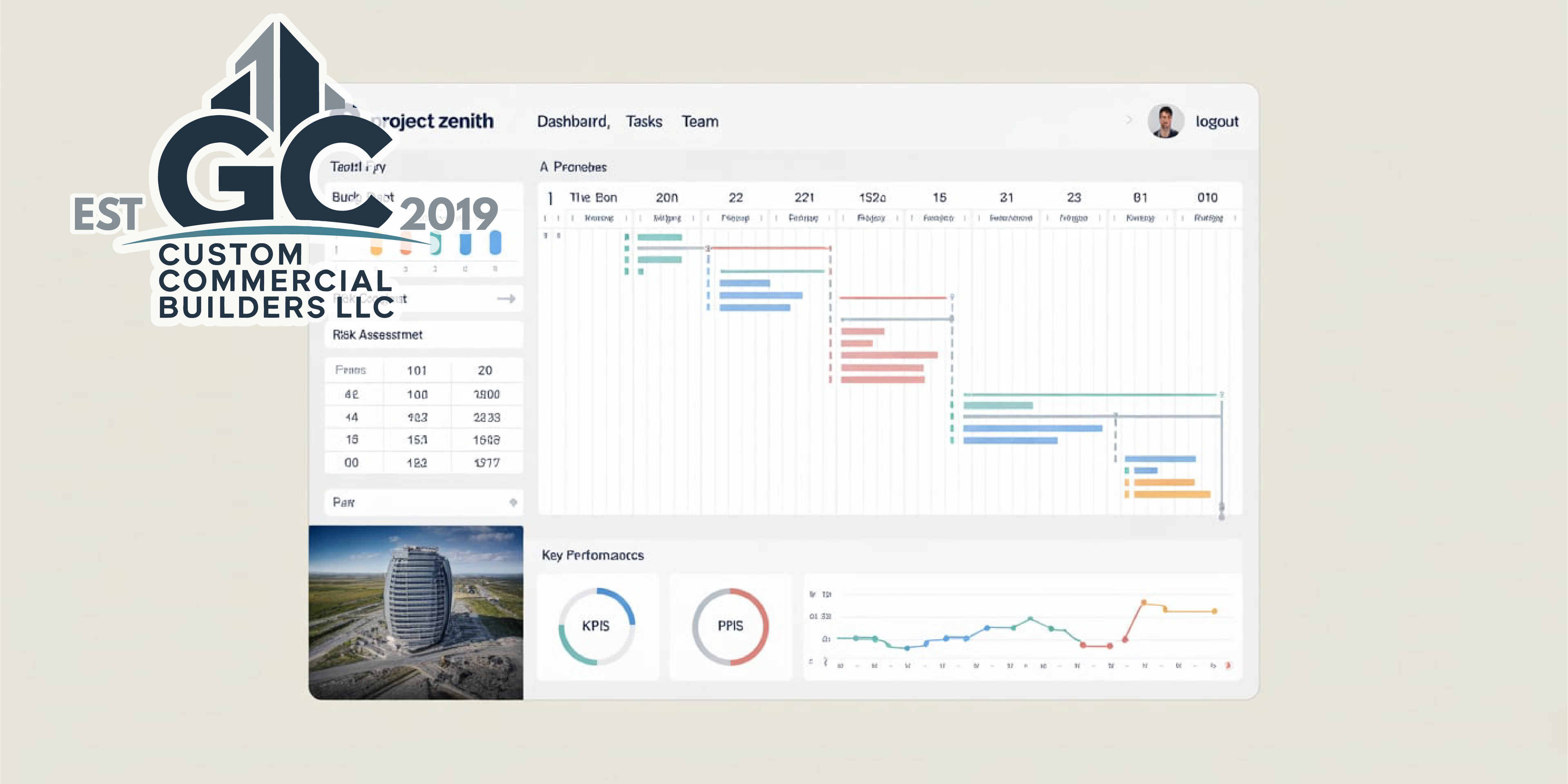Open the Dashboard tab

(572, 122)
